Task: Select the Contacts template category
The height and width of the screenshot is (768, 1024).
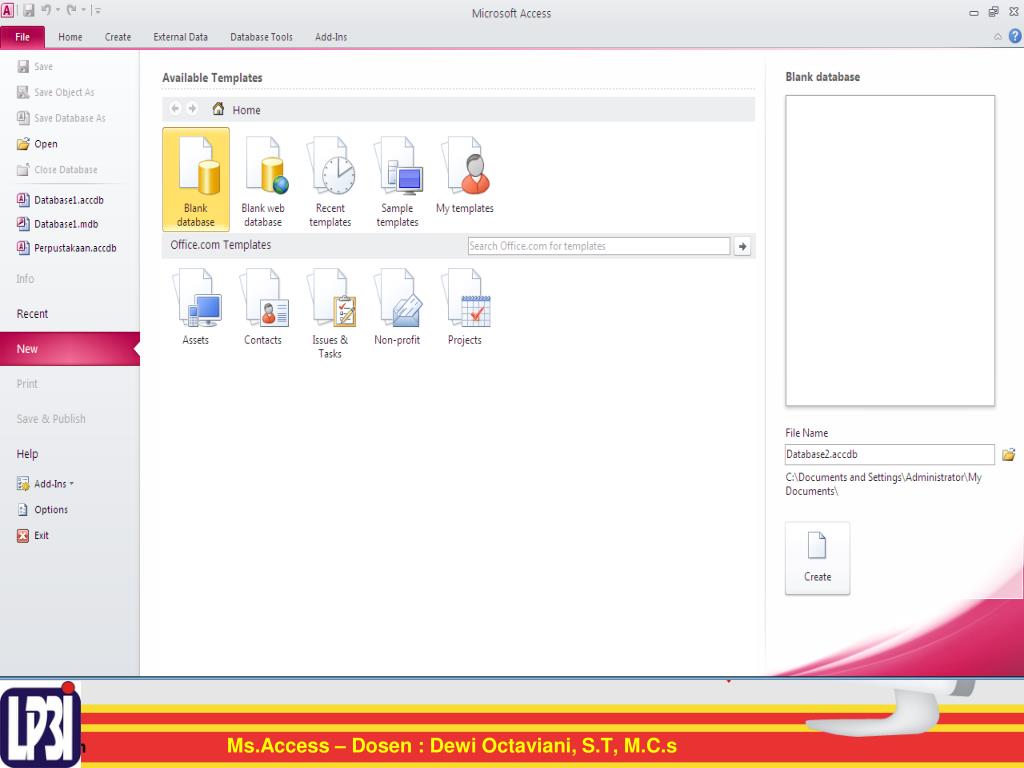Action: 263,306
